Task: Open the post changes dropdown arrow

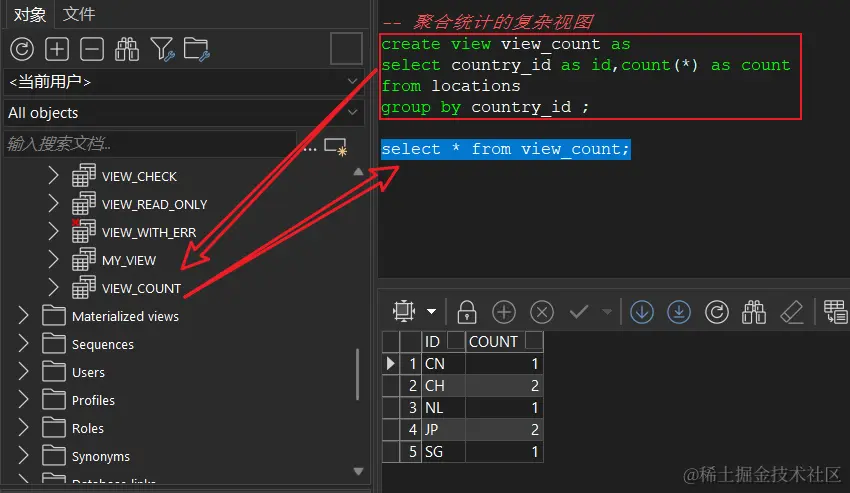Action: tap(607, 312)
